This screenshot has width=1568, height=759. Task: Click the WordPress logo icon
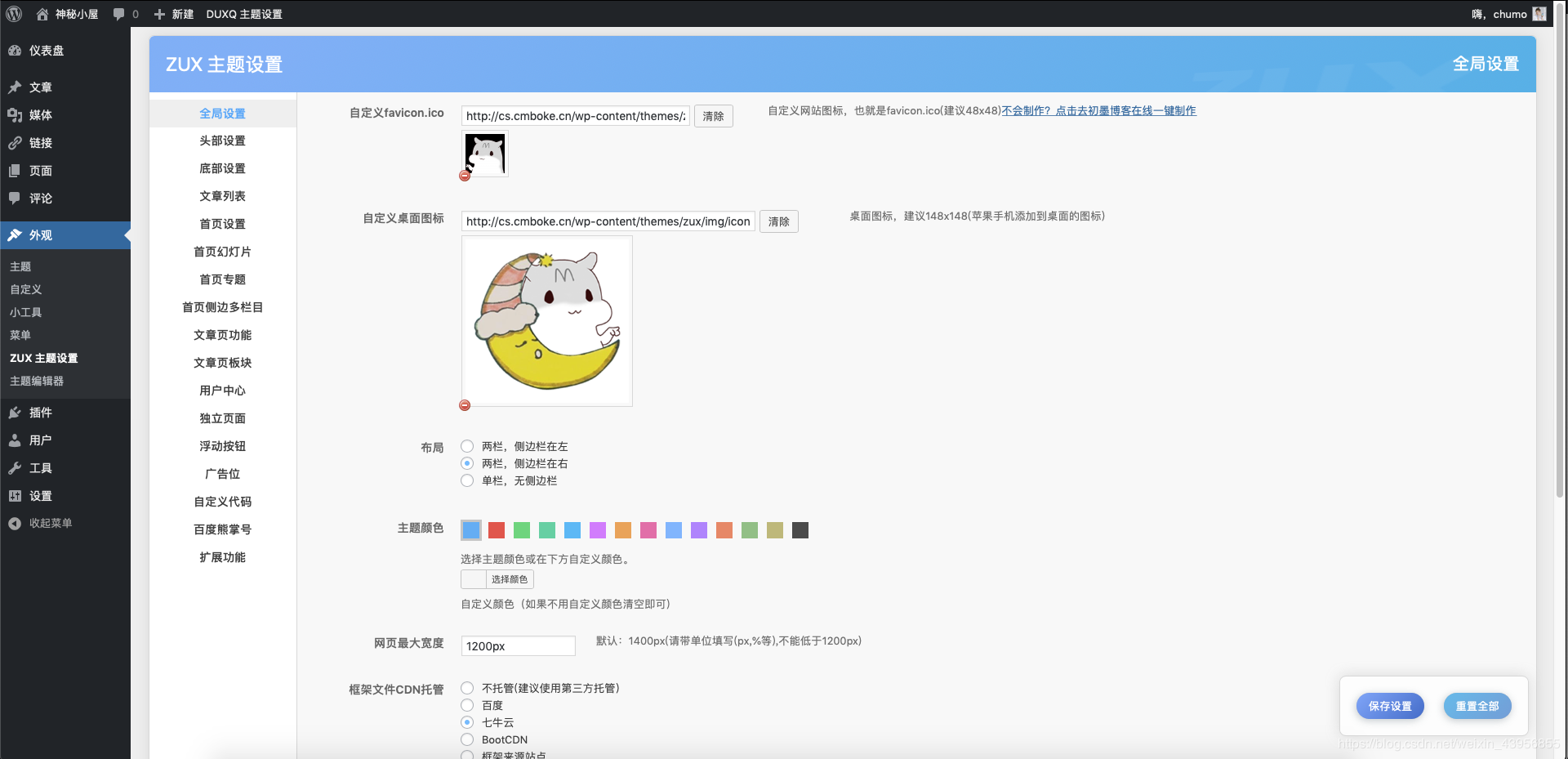[x=14, y=14]
